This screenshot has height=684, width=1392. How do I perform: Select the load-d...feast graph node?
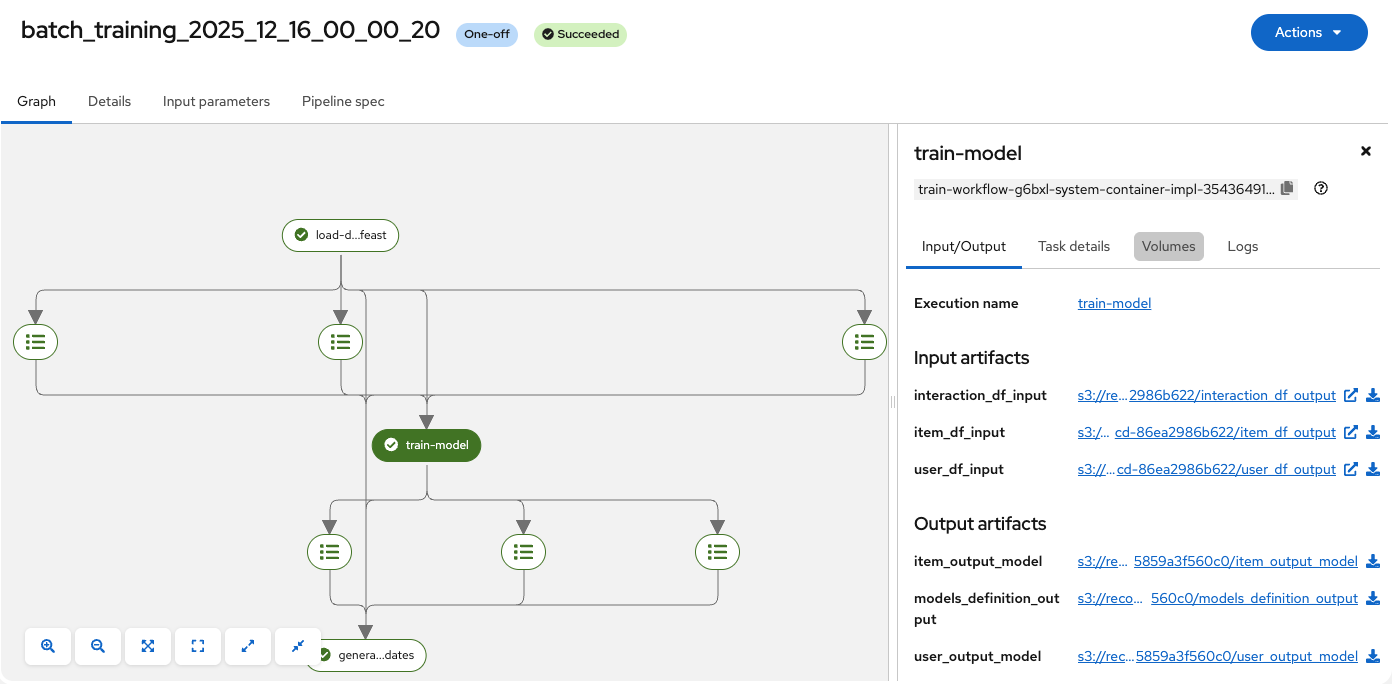(341, 235)
